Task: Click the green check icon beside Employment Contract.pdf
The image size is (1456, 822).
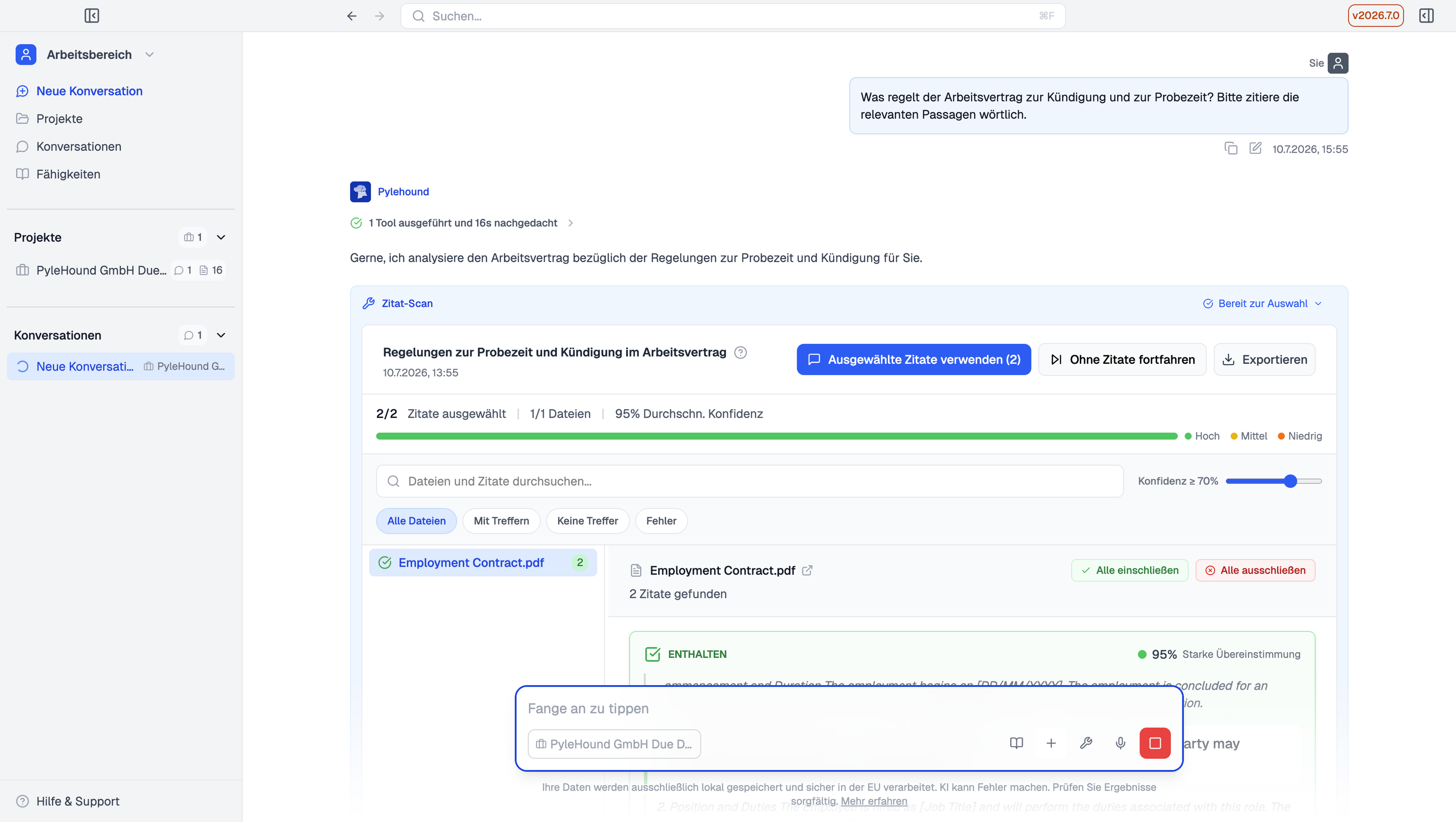Action: (385, 563)
